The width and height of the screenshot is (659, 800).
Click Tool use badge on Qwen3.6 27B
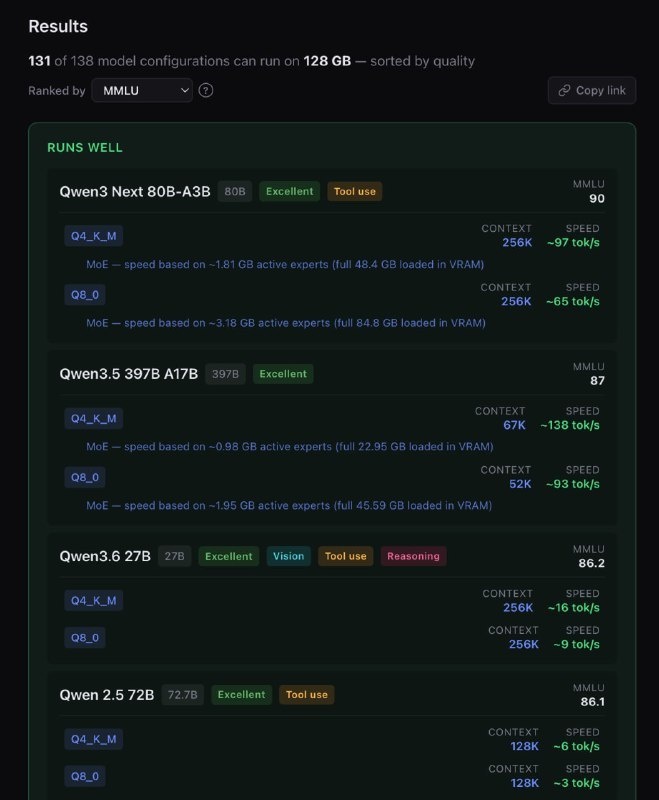tap(346, 556)
